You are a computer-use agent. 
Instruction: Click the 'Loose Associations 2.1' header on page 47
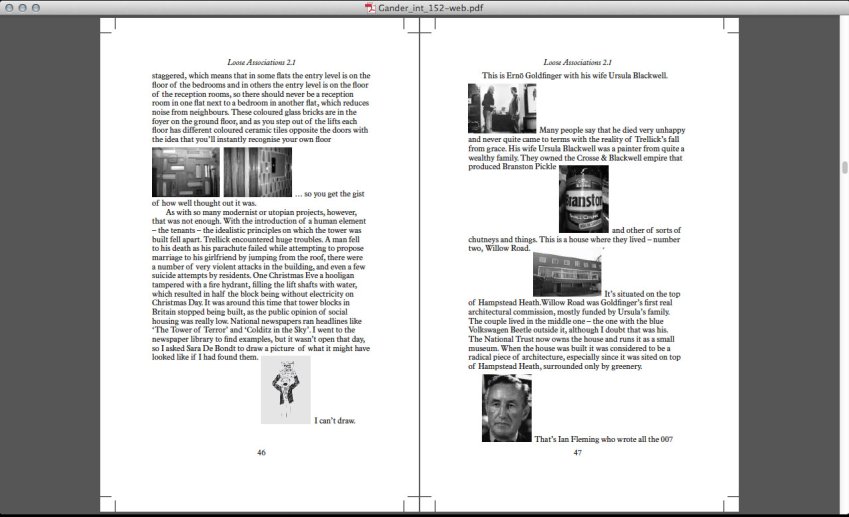click(578, 62)
